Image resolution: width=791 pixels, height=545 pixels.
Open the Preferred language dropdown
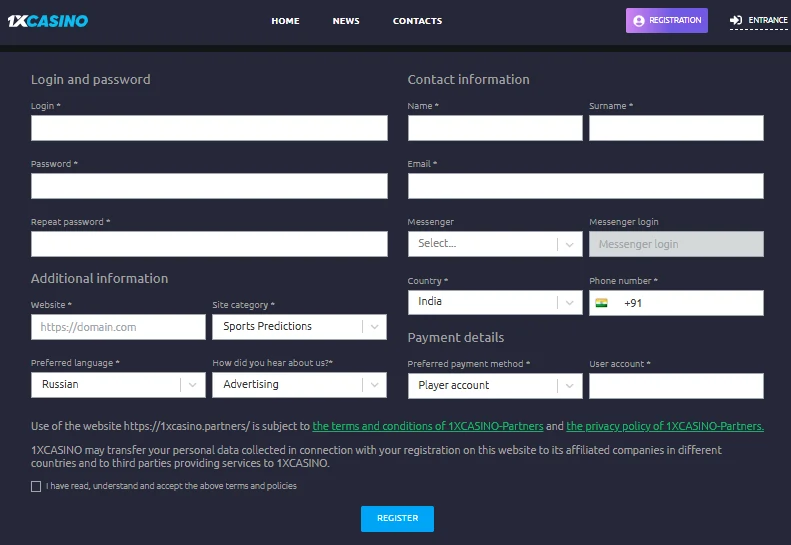pyautogui.click(x=118, y=385)
